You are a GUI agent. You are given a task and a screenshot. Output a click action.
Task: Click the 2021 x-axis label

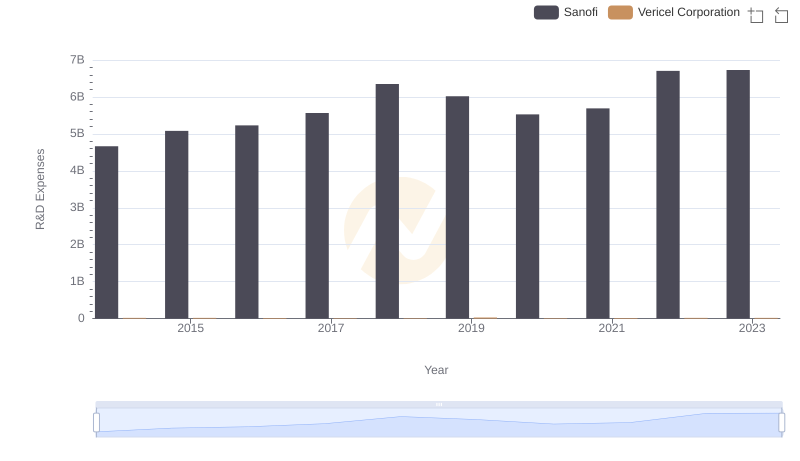click(611, 328)
